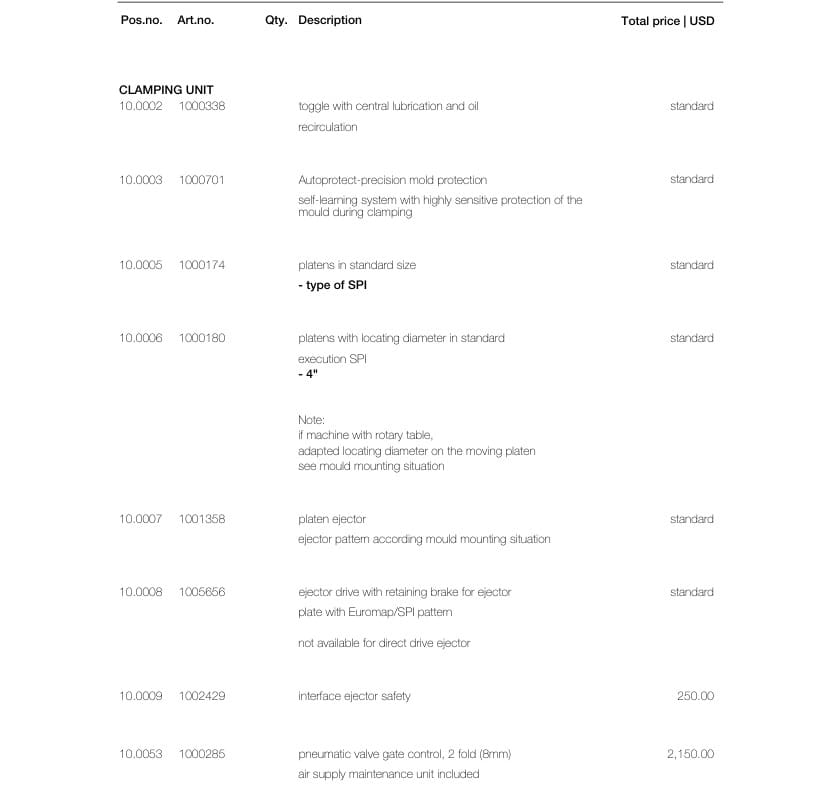This screenshot has height=796, width=814.
Task: Click position number 10.0002
Action: 140,106
